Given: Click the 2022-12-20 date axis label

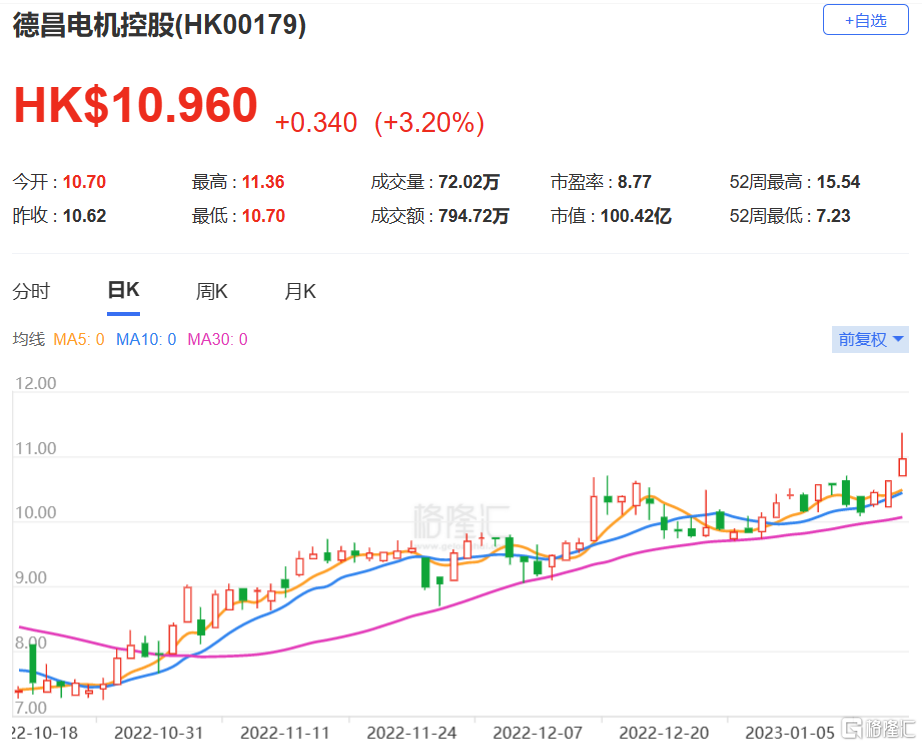Looking at the screenshot, I should [x=664, y=733].
